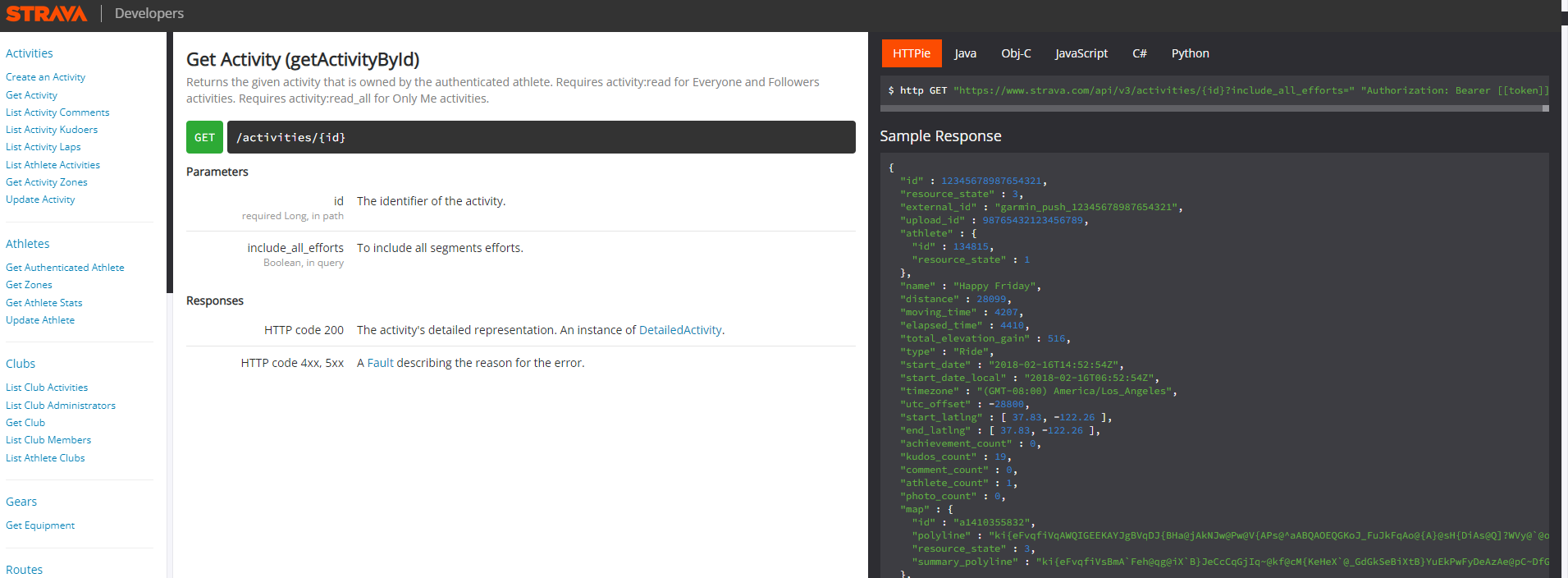
Task: Switch to the Obj-C code tab
Action: coord(1016,53)
